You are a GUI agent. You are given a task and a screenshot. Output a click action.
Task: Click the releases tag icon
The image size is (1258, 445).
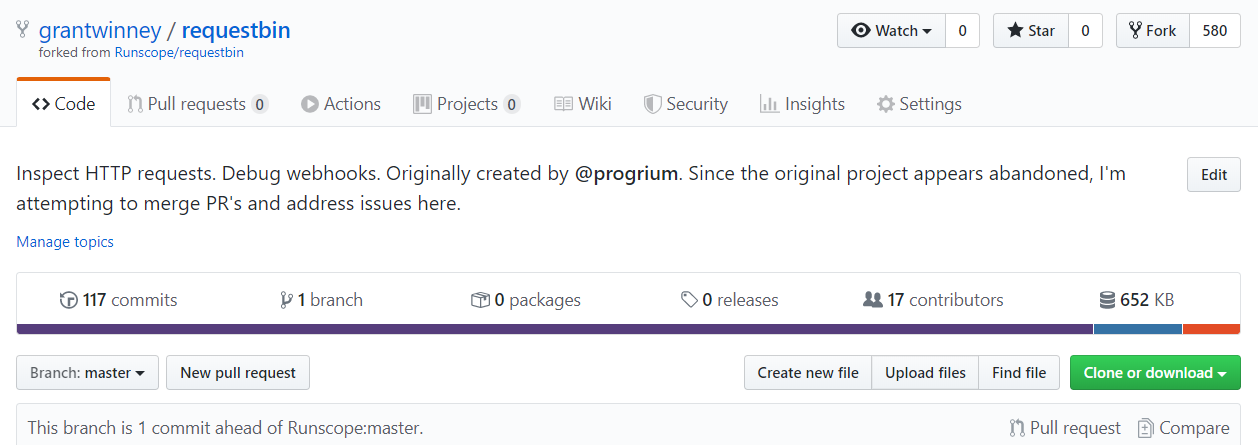coord(689,300)
